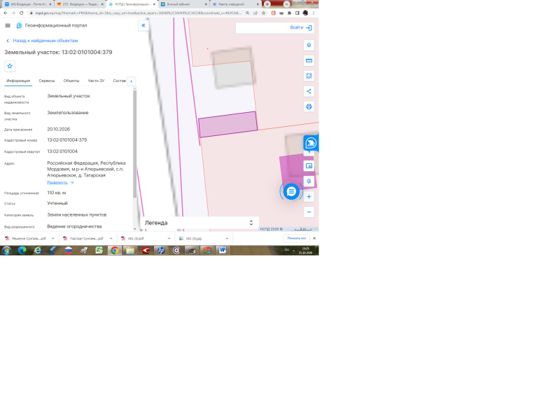Open Chrome three-dot menu

(x=314, y=13)
